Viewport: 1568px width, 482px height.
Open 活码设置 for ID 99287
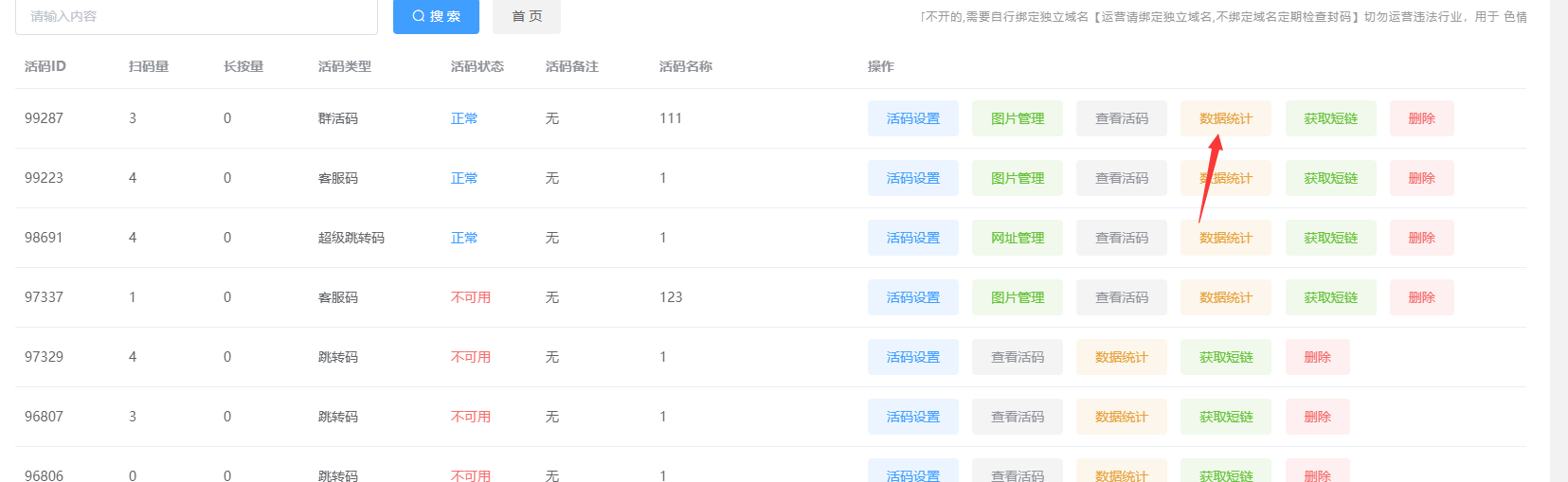pyautogui.click(x=913, y=118)
